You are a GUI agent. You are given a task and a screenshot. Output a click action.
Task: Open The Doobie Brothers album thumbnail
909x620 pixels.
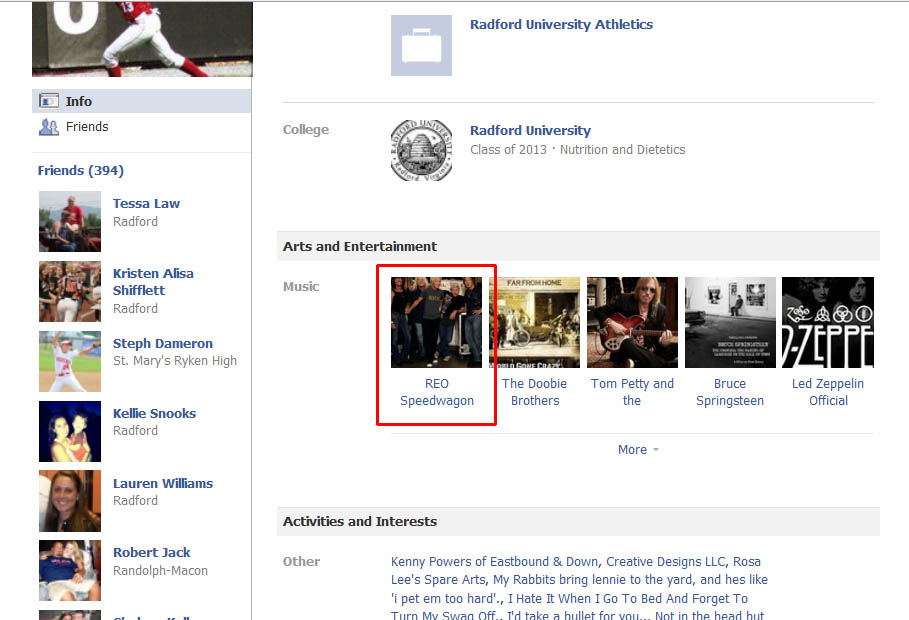pos(534,323)
